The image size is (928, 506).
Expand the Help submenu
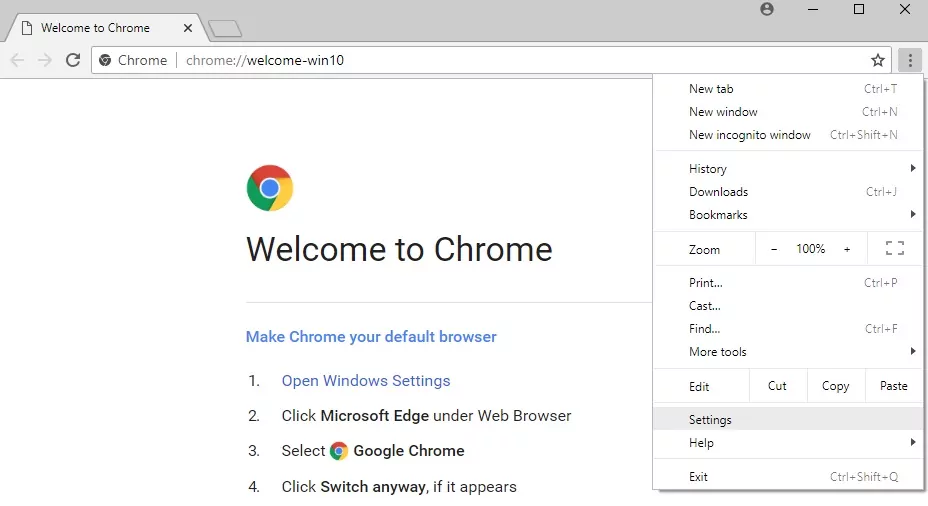[788, 443]
